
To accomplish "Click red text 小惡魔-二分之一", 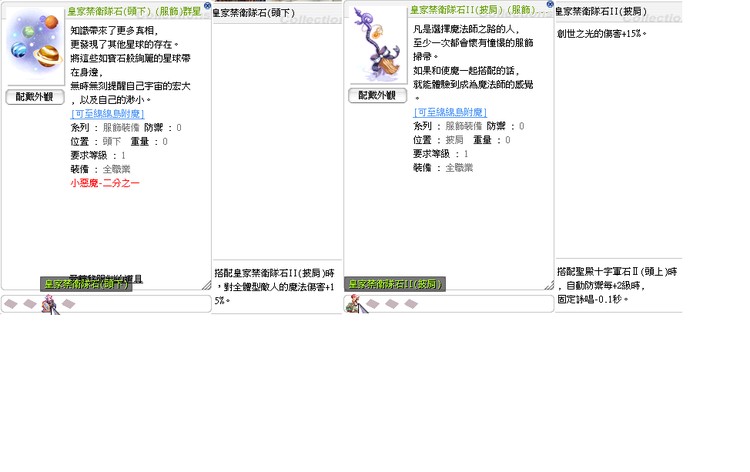I will click(x=105, y=183).
